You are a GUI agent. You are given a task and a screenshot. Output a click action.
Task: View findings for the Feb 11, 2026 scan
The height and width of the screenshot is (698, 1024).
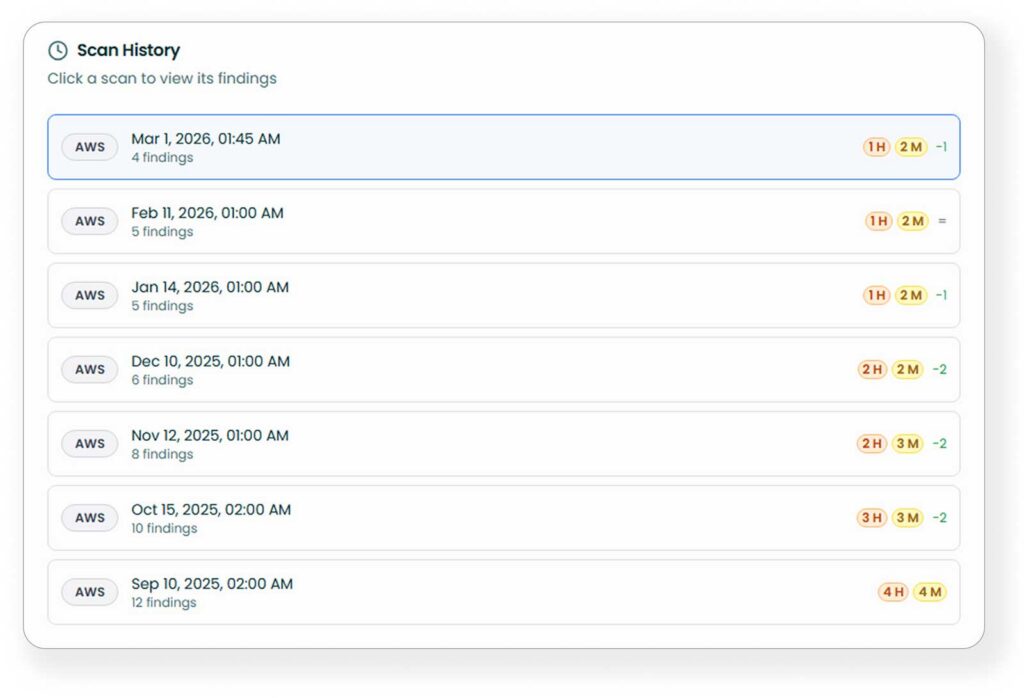(x=500, y=221)
